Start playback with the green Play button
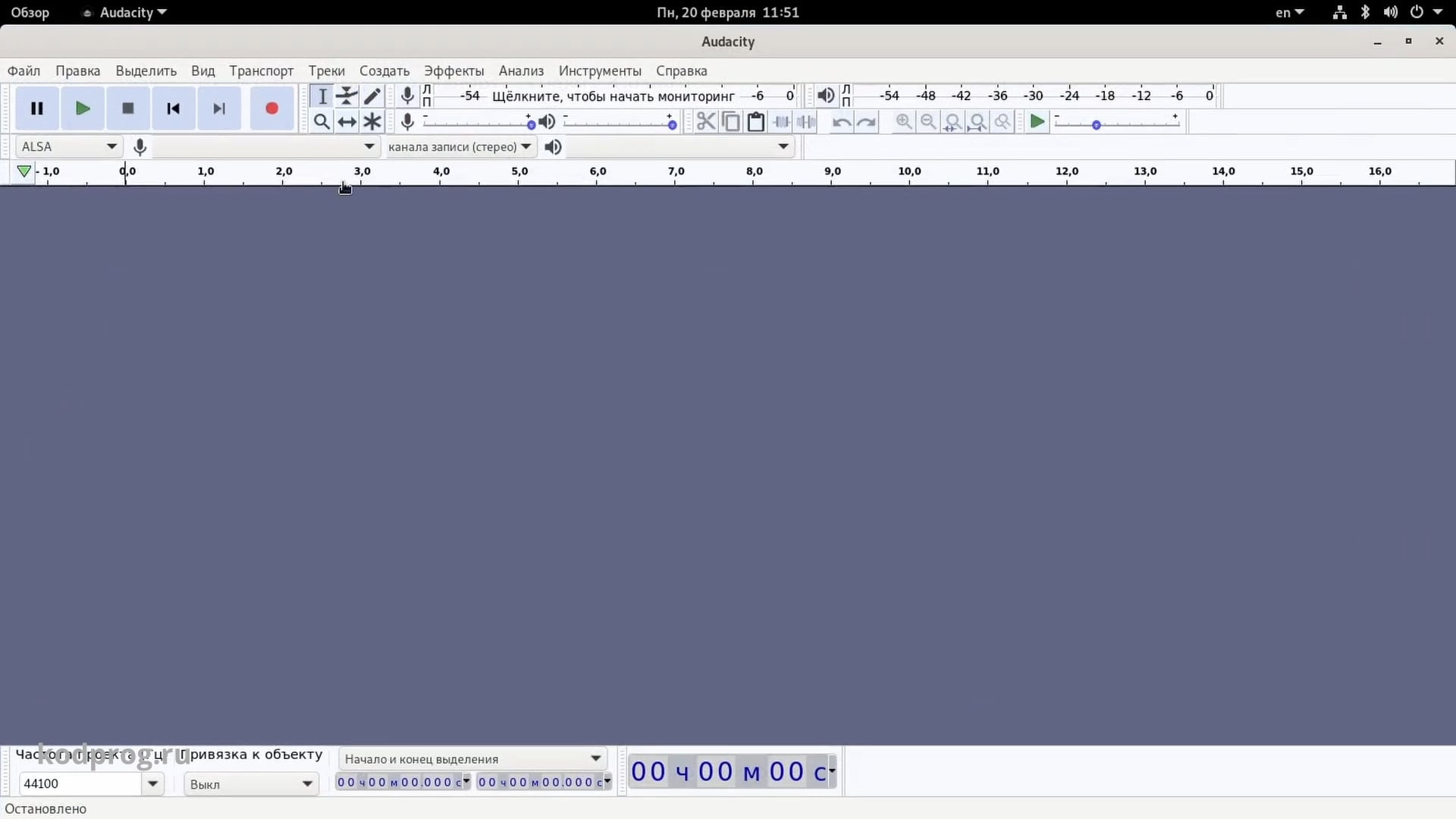1456x819 pixels. pyautogui.click(x=83, y=108)
